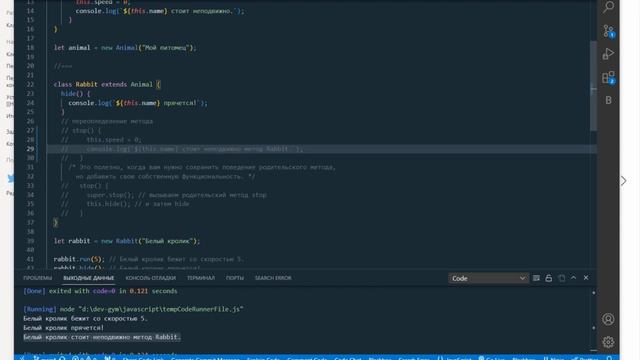
Task: Click the 'class Rabbit extends Animal' line
Action: click(x=107, y=84)
